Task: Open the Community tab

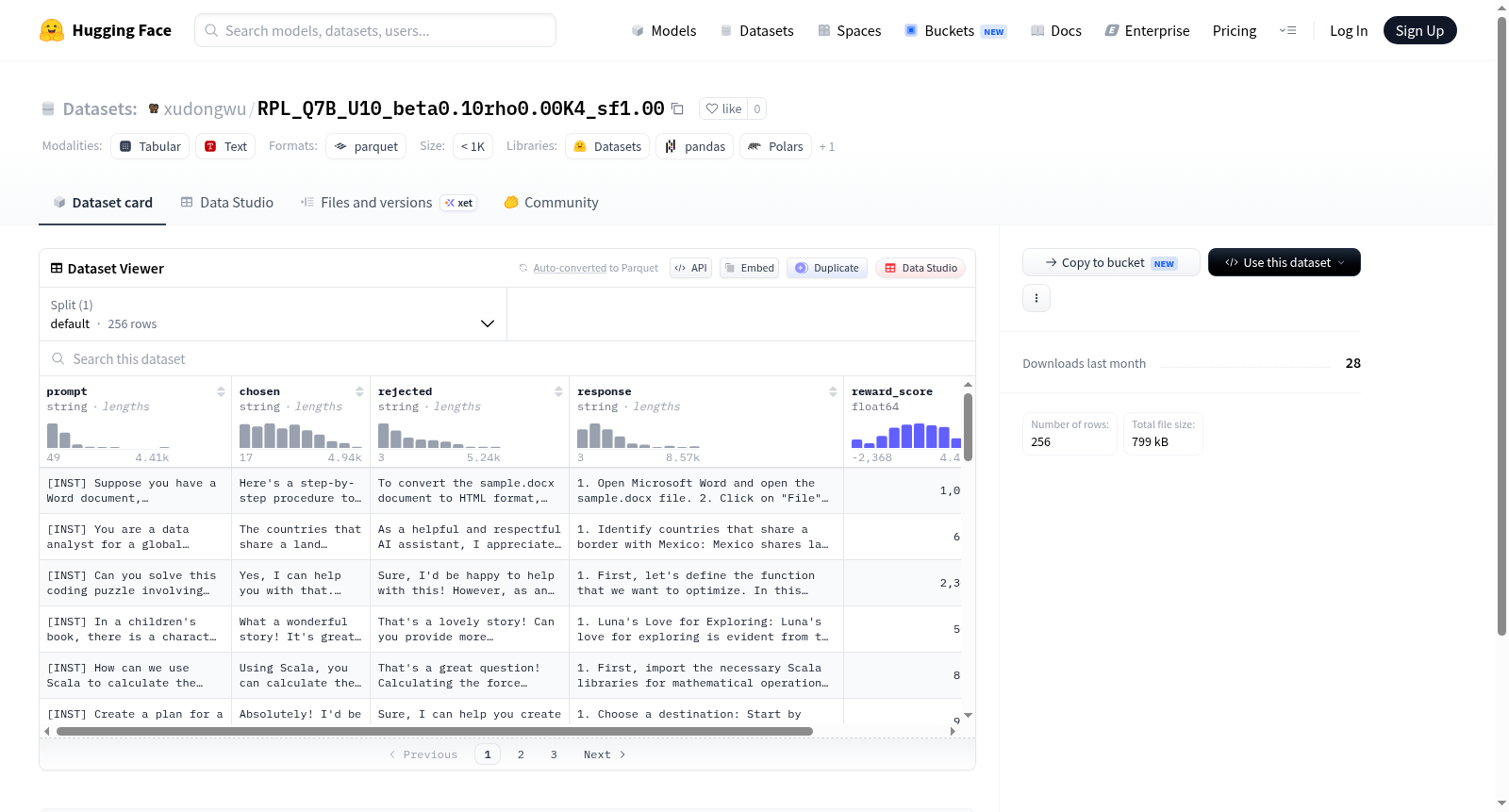Action: pos(551,202)
